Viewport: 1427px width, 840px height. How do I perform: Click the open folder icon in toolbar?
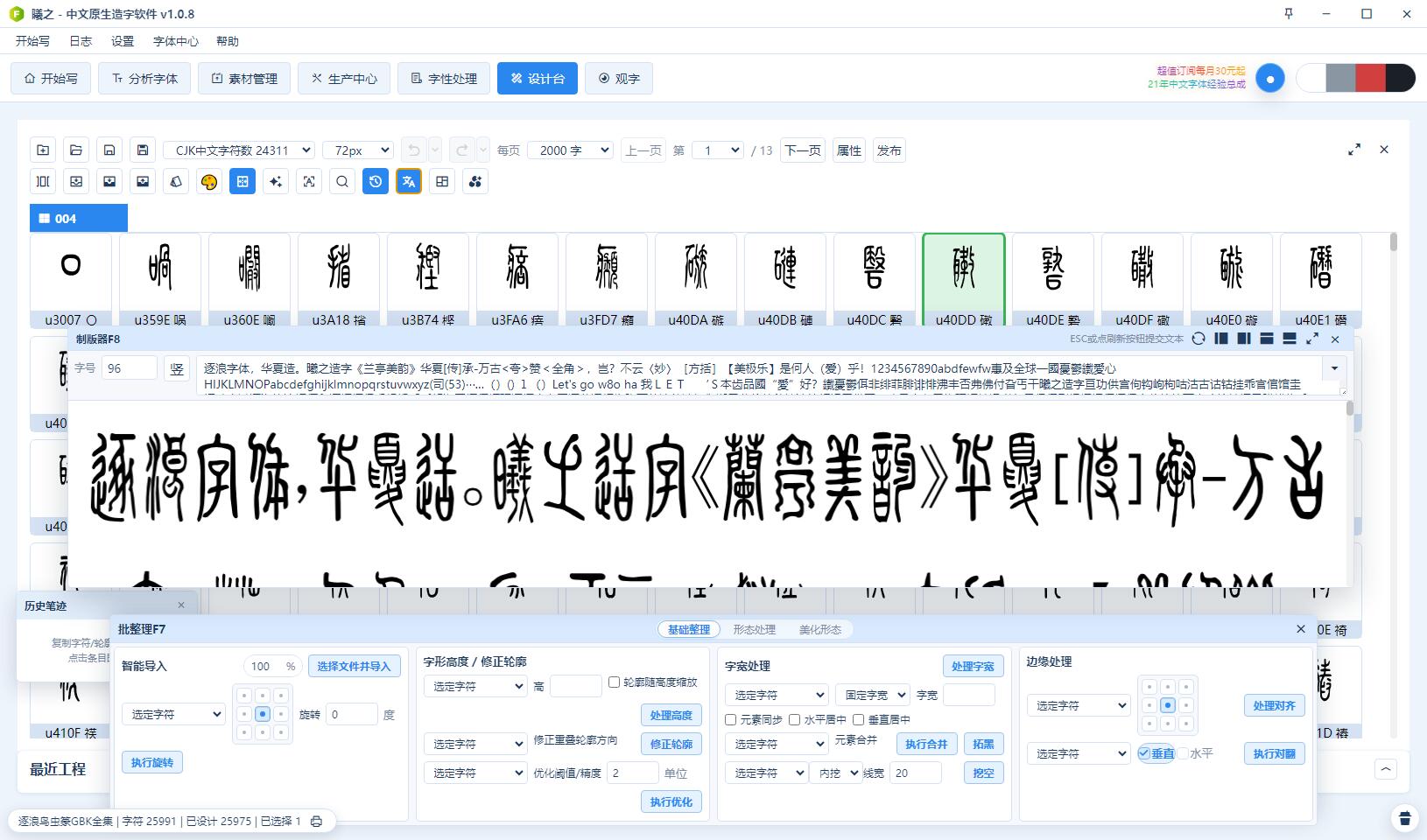pyautogui.click(x=76, y=150)
